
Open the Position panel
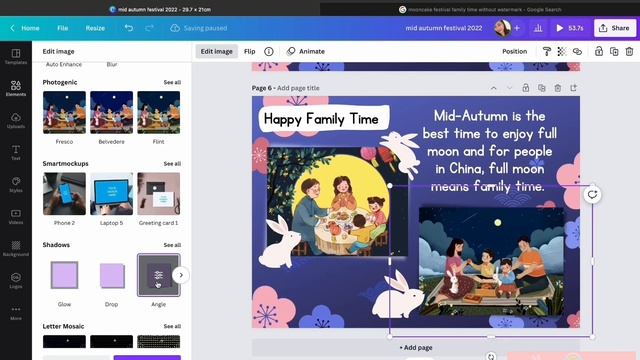514,51
